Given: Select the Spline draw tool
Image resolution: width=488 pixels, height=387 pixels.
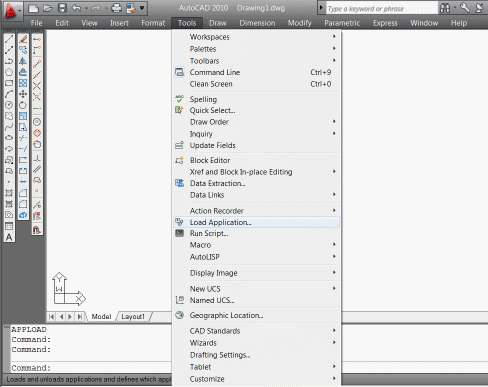Looking at the screenshot, I should pyautogui.click(x=9, y=127).
